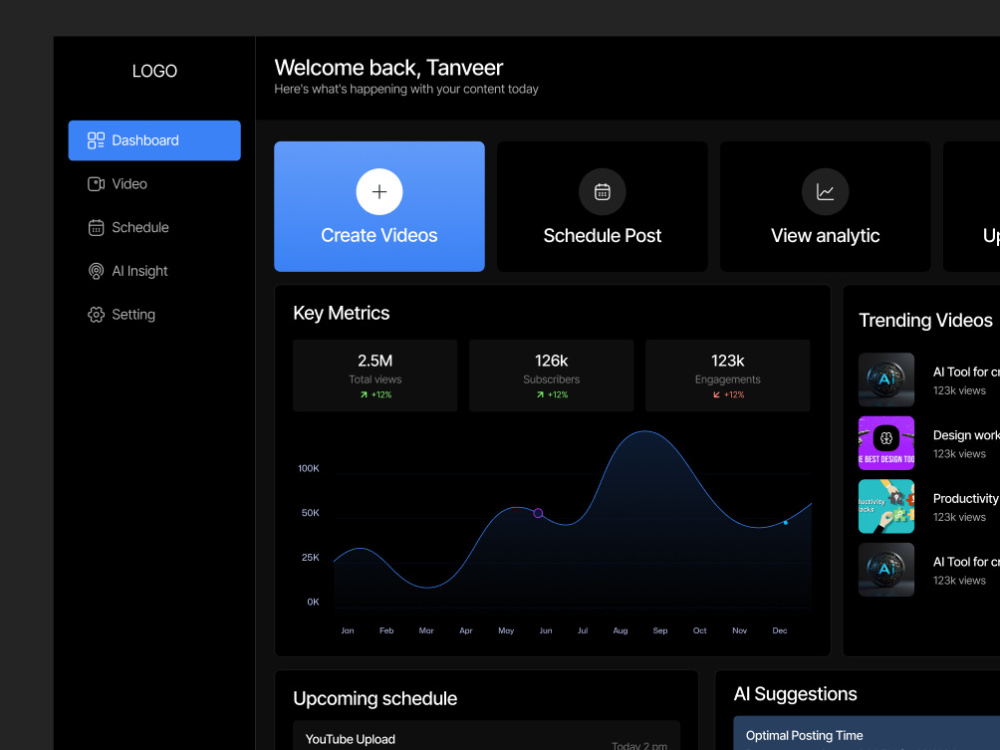Open first AI Tool video thumbnail

coord(886,380)
